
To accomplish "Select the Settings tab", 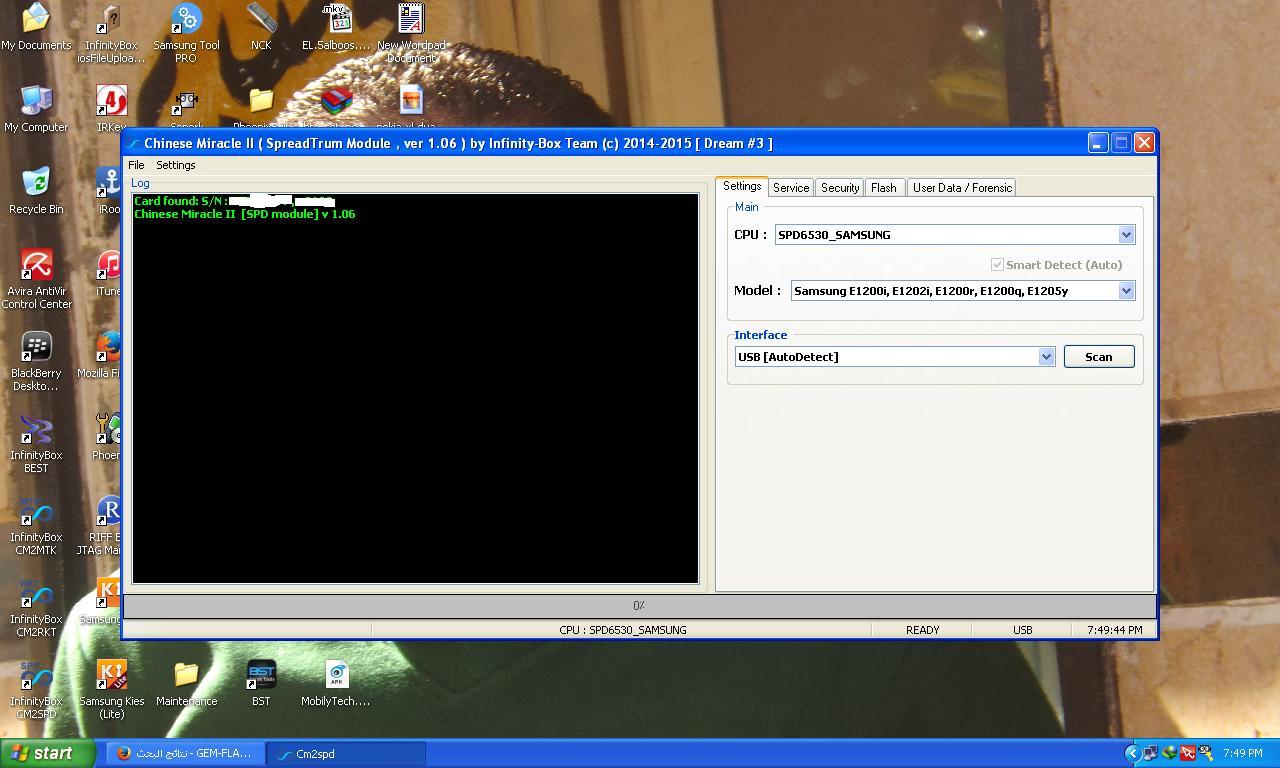I will coord(742,186).
